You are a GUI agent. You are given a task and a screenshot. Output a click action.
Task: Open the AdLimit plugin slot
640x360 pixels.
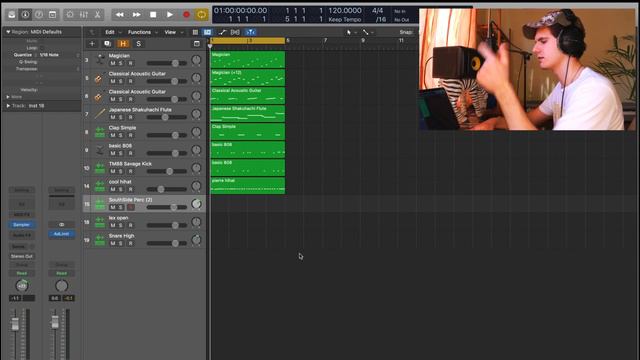click(61, 234)
